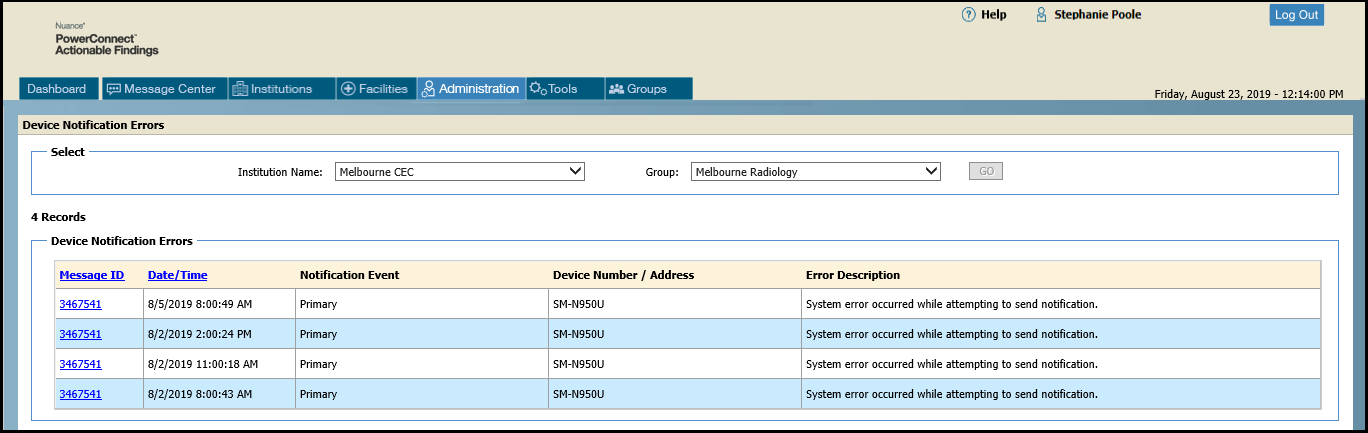This screenshot has height=433, width=1368.
Task: Click the GO button
Action: [x=985, y=172]
